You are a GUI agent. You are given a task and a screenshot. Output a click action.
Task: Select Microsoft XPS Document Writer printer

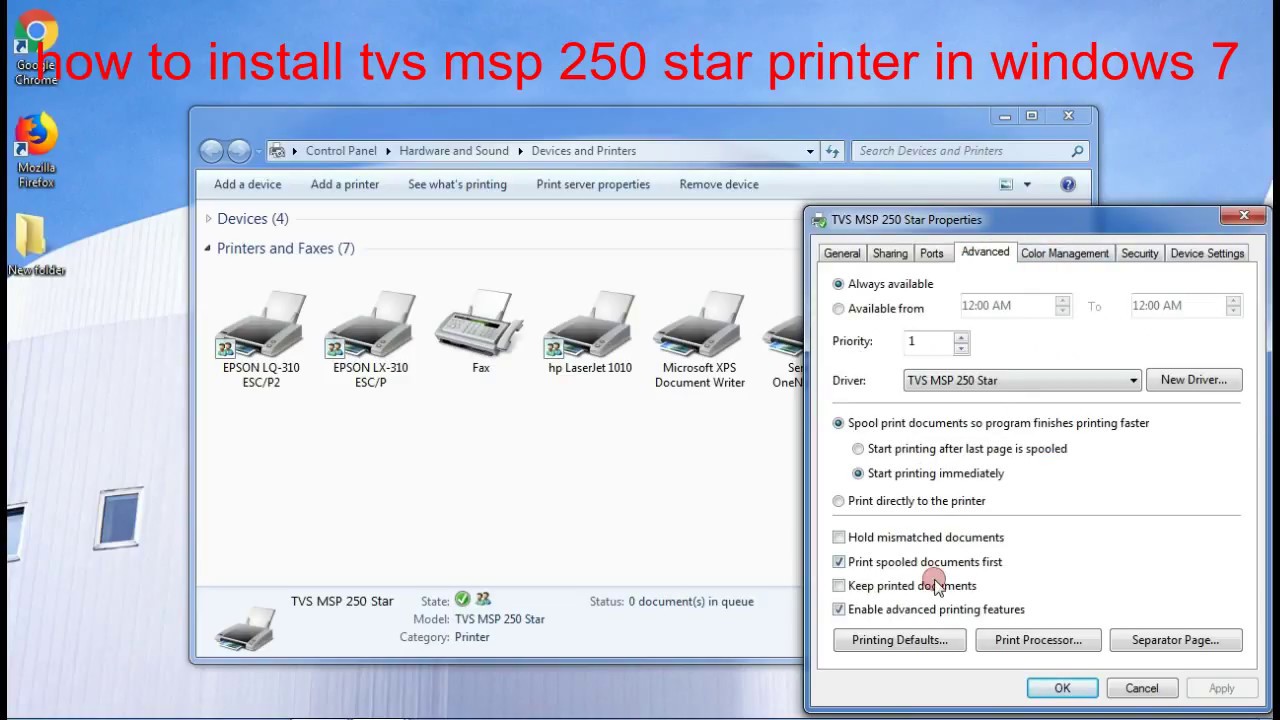pyautogui.click(x=700, y=340)
